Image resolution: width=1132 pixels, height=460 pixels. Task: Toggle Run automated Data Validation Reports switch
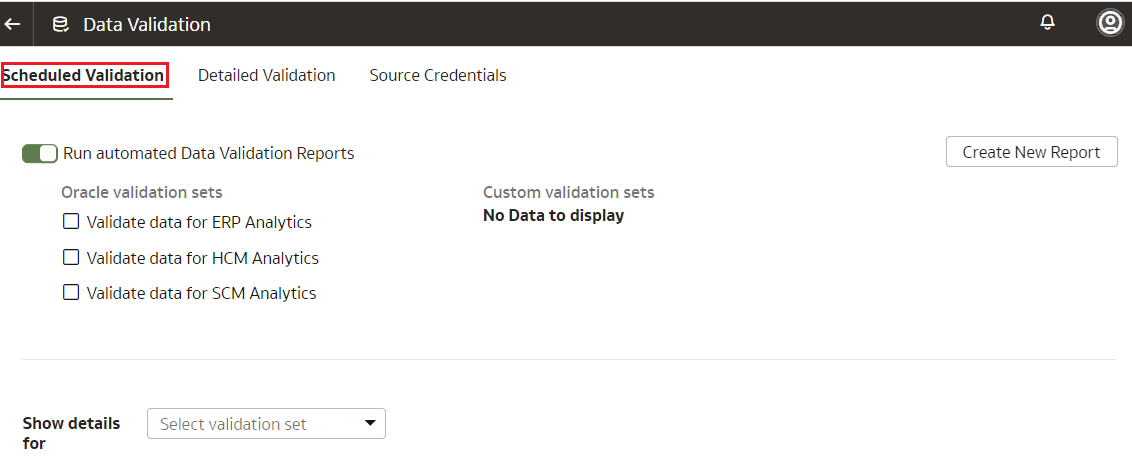(40, 153)
